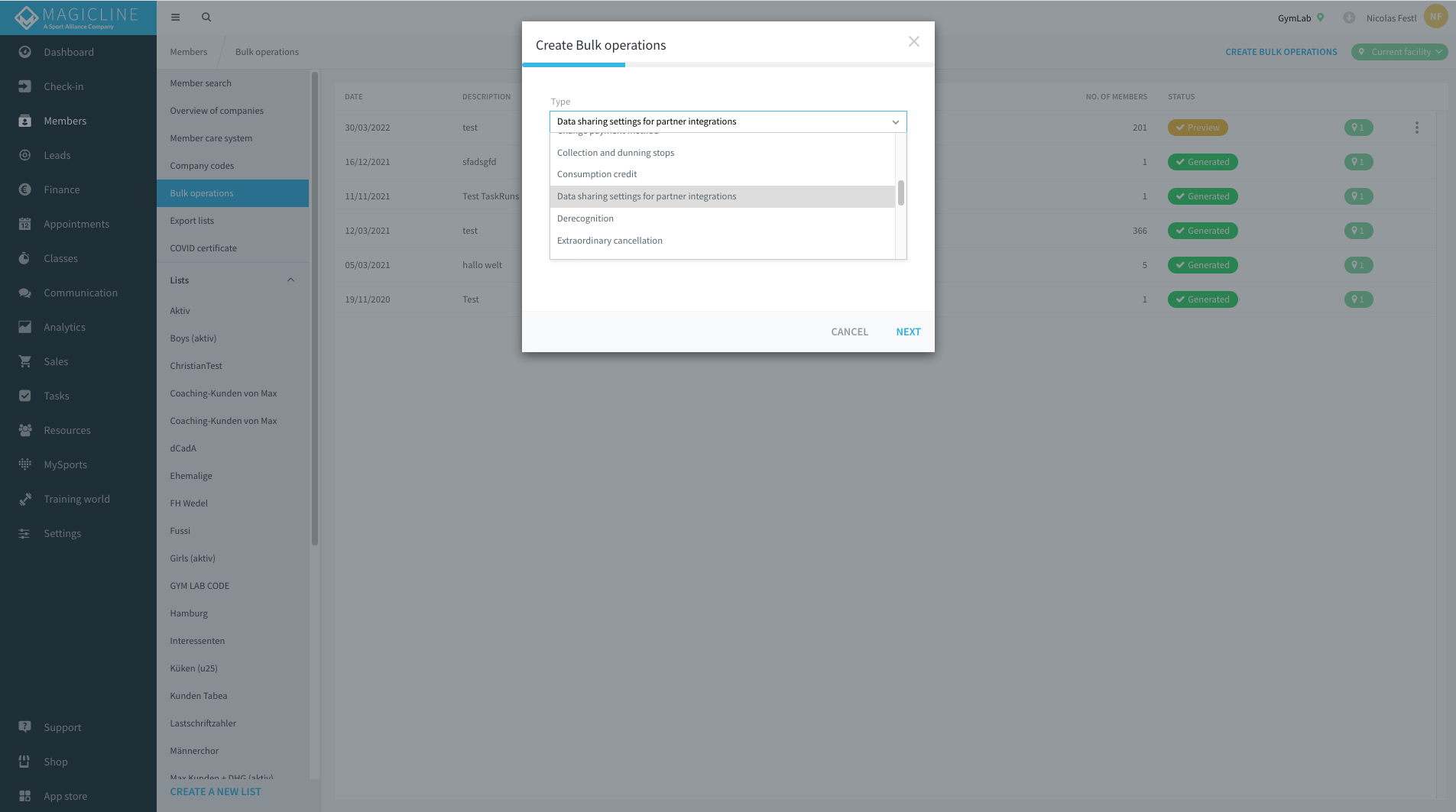1456x812 pixels.
Task: Click the CANCEL button
Action: pos(849,332)
